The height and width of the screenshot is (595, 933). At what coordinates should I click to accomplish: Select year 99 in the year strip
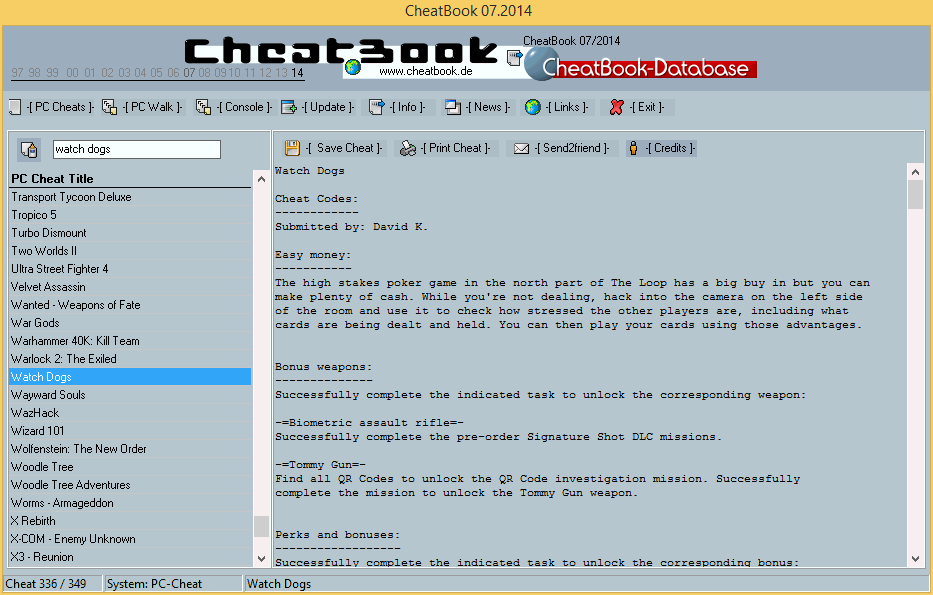(x=52, y=73)
